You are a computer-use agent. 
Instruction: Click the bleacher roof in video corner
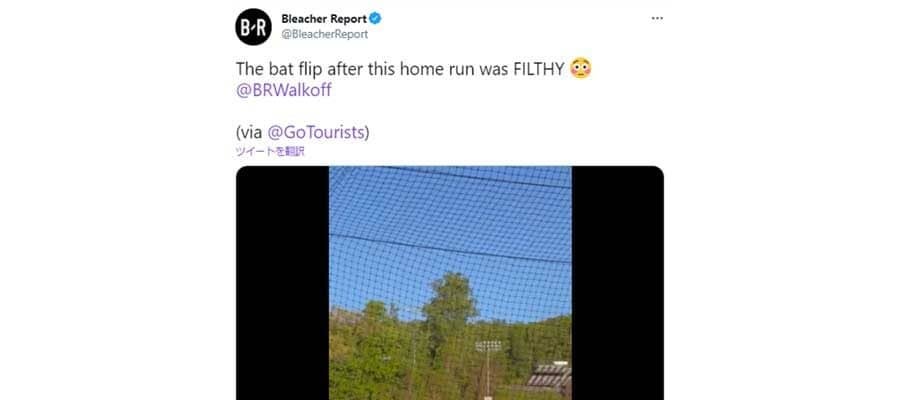[550, 376]
